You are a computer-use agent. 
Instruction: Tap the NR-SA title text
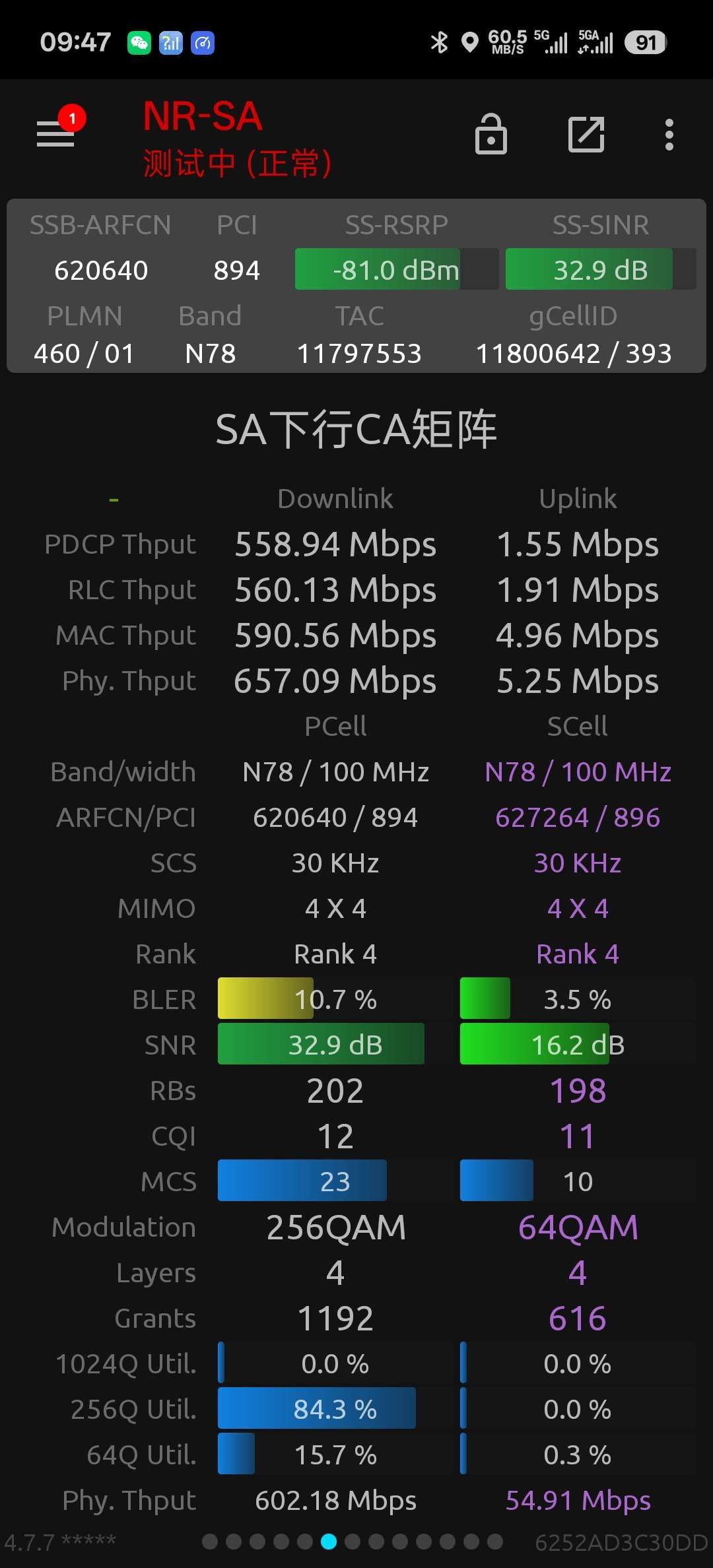coord(203,117)
